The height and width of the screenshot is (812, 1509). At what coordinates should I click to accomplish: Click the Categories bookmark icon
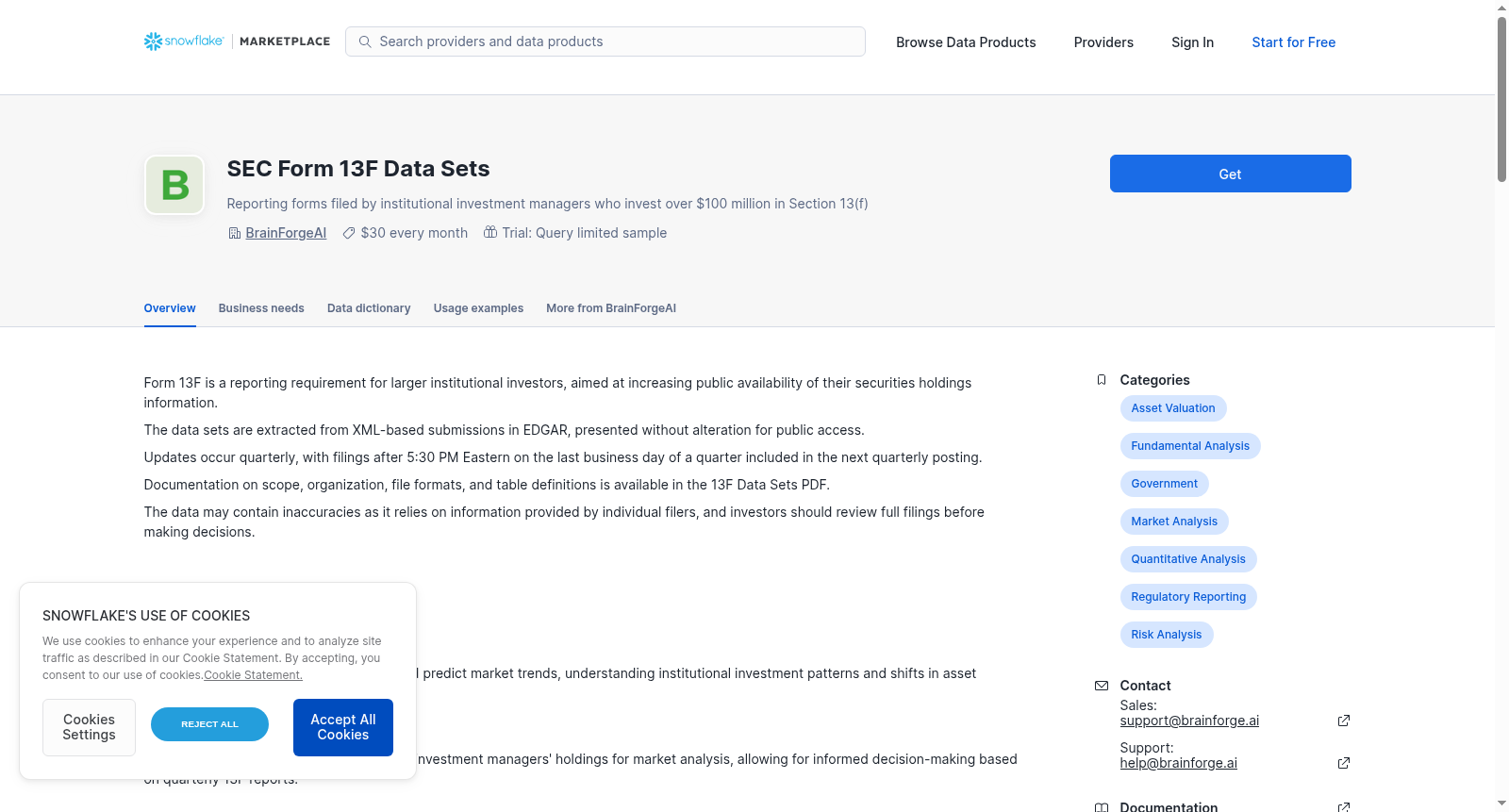[1102, 380]
